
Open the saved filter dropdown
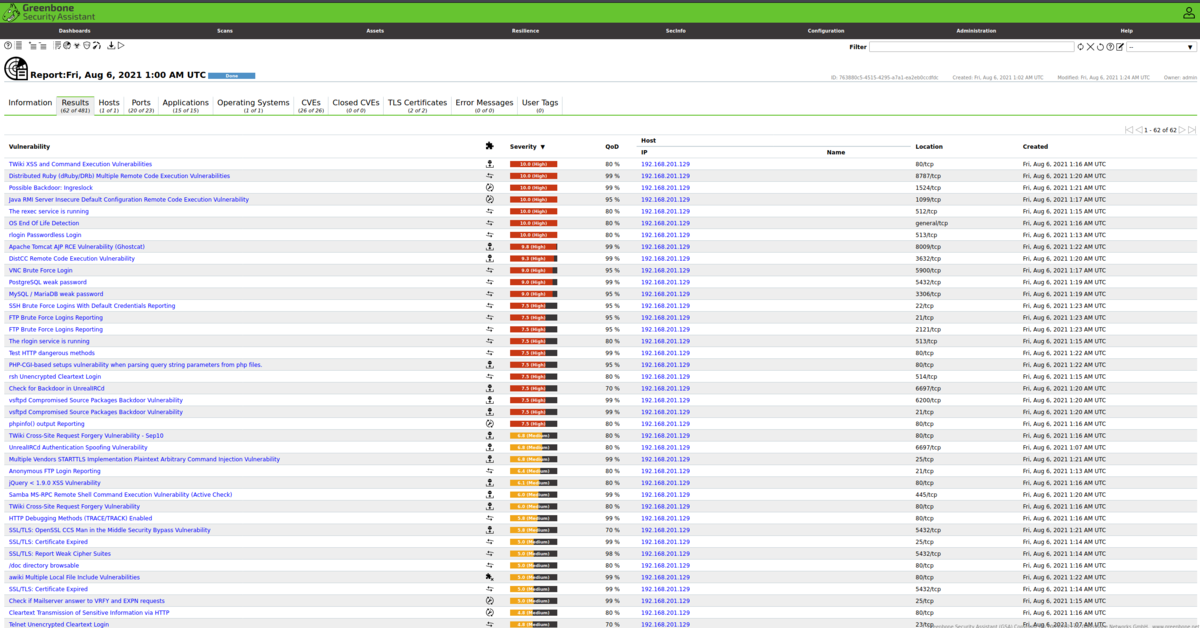(1161, 46)
